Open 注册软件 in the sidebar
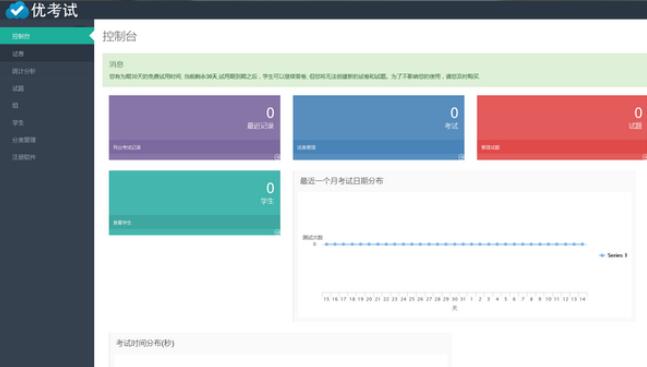The height and width of the screenshot is (367, 647). [x=47, y=157]
